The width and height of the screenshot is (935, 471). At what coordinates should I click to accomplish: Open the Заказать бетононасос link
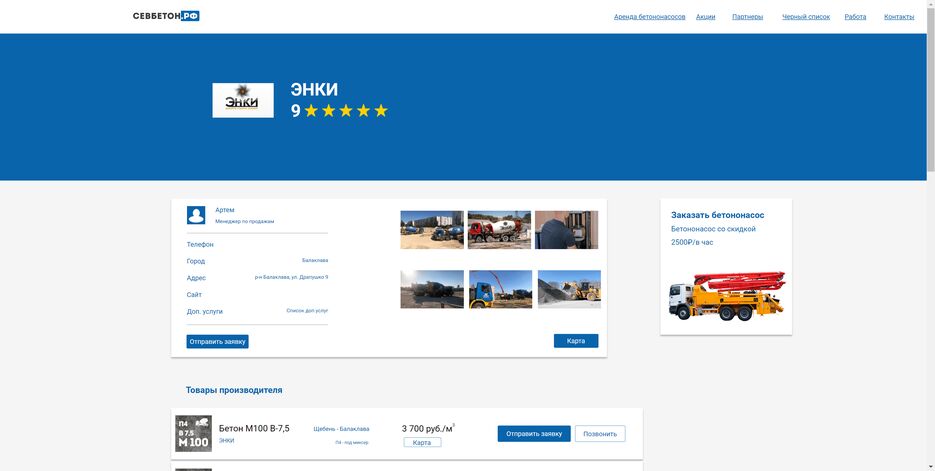coord(717,215)
